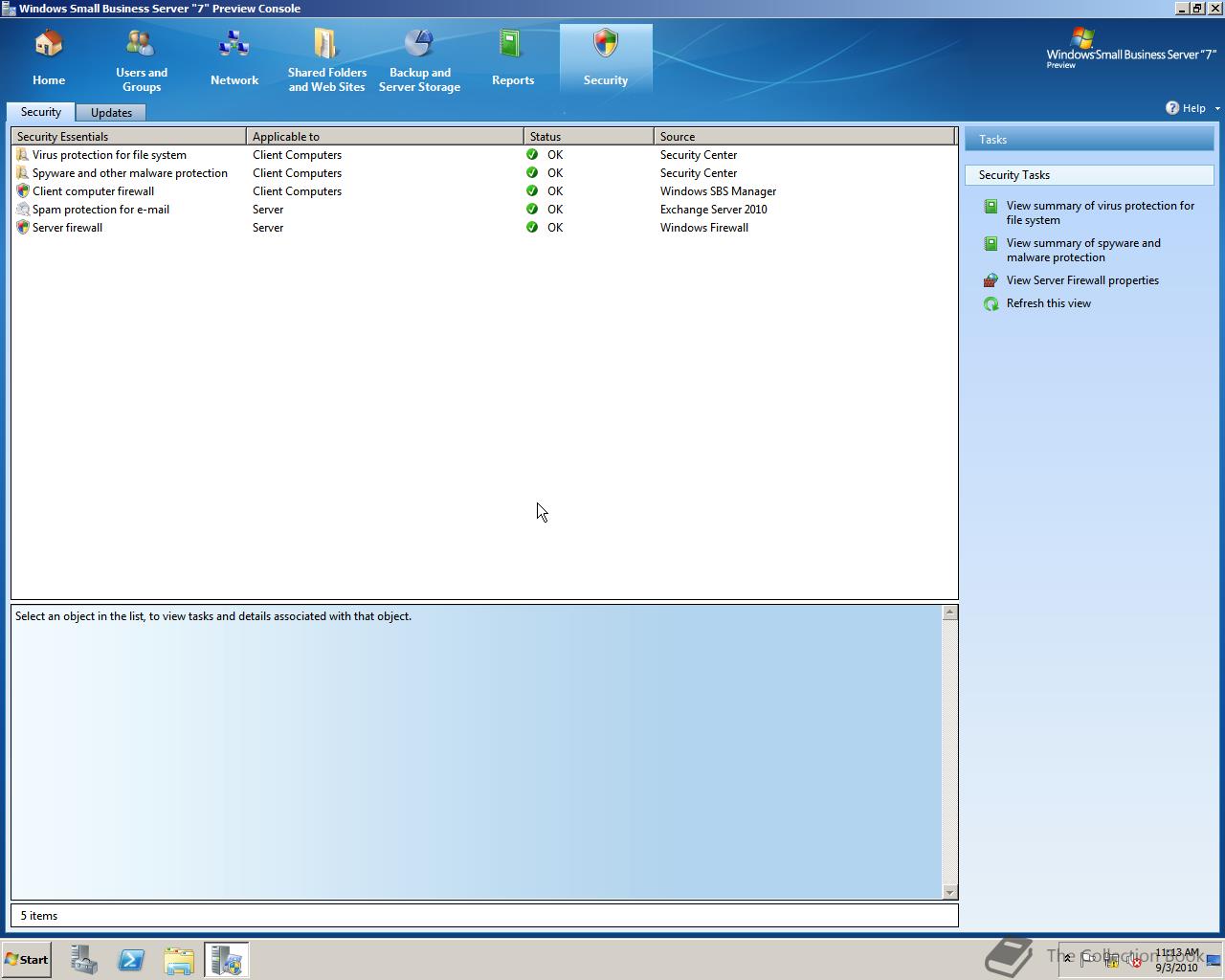Viewport: 1225px width, 980px height.
Task: Click the Help question mark icon
Action: (1172, 108)
